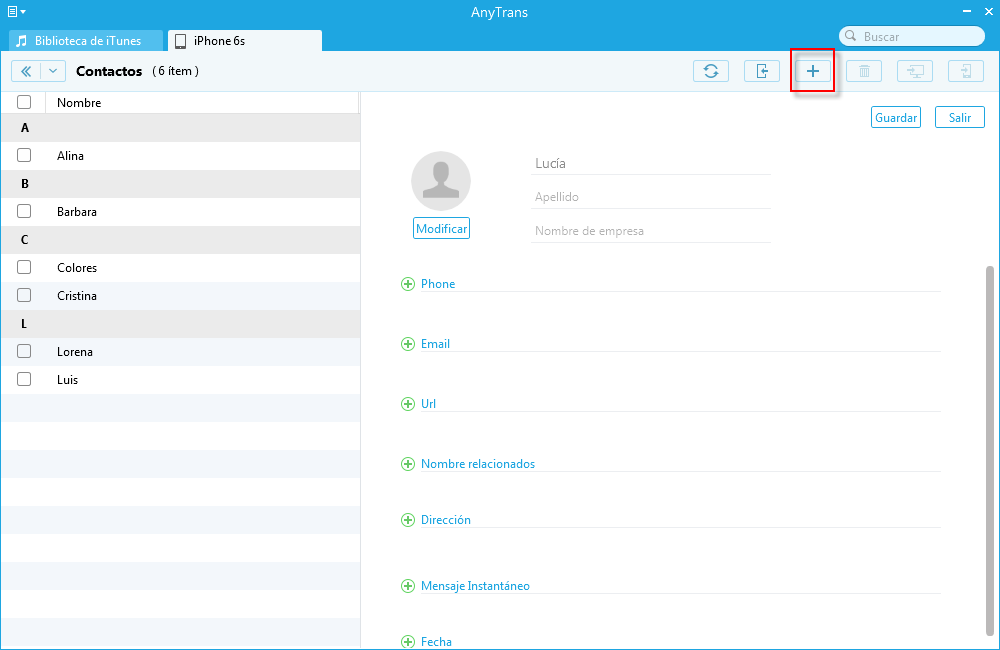Click the section header letter L
The width and height of the screenshot is (1000, 650).
point(24,323)
